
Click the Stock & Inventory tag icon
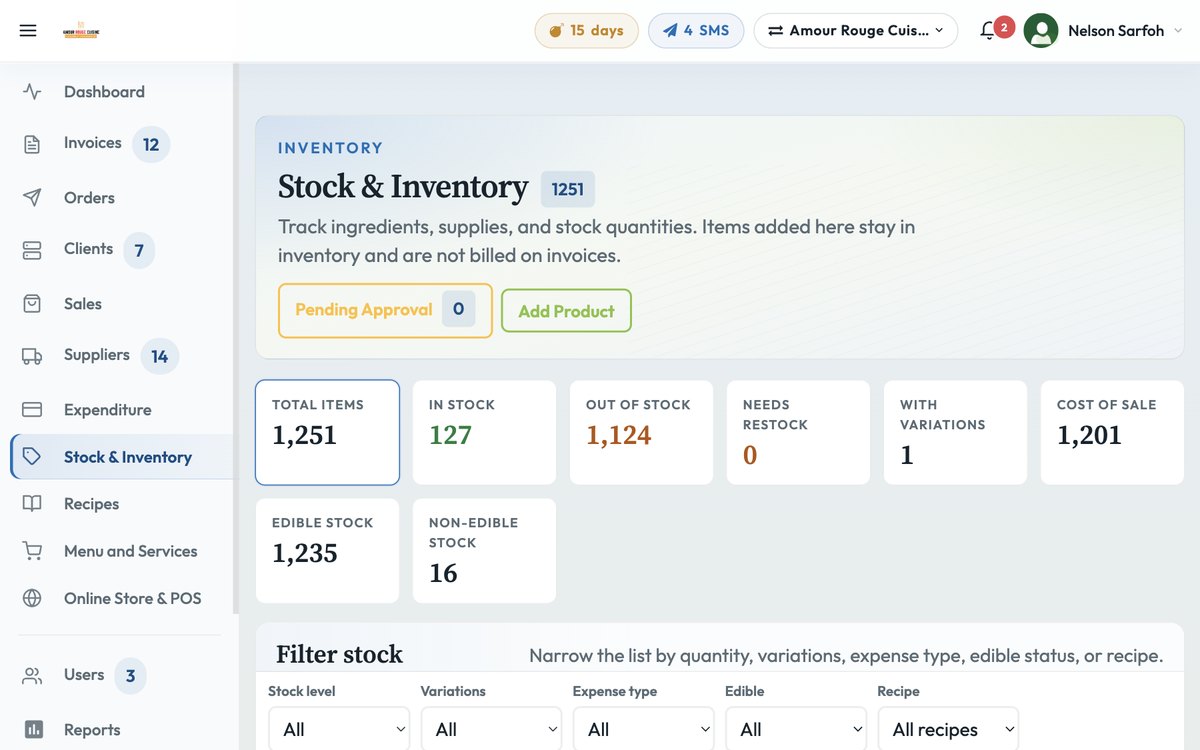pos(32,457)
